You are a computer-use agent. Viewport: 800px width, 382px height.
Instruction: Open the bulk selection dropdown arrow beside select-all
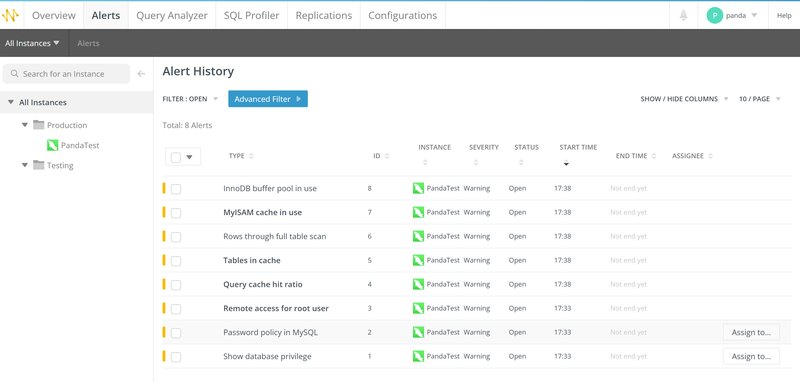point(189,157)
